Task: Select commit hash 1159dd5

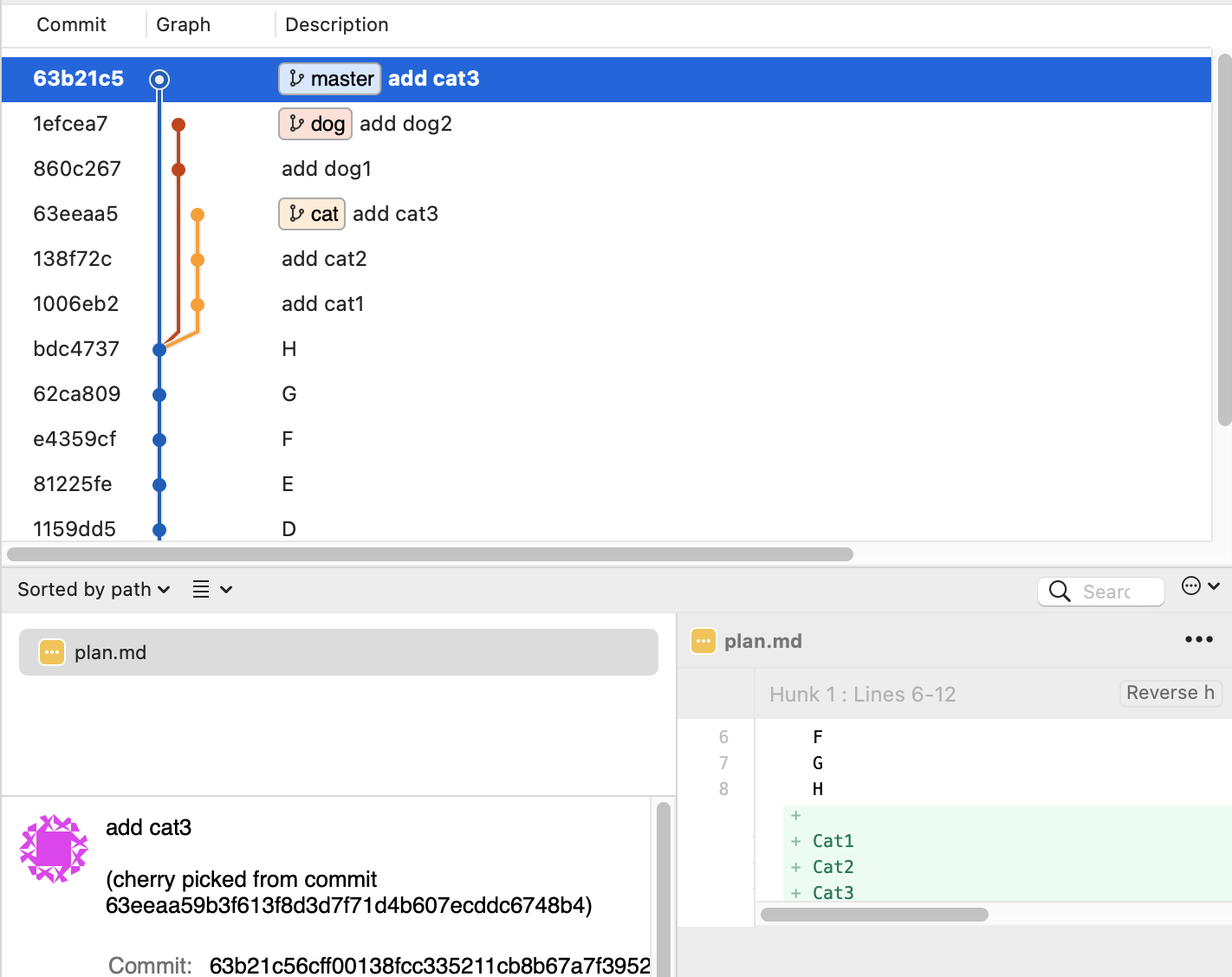Action: 75,528
